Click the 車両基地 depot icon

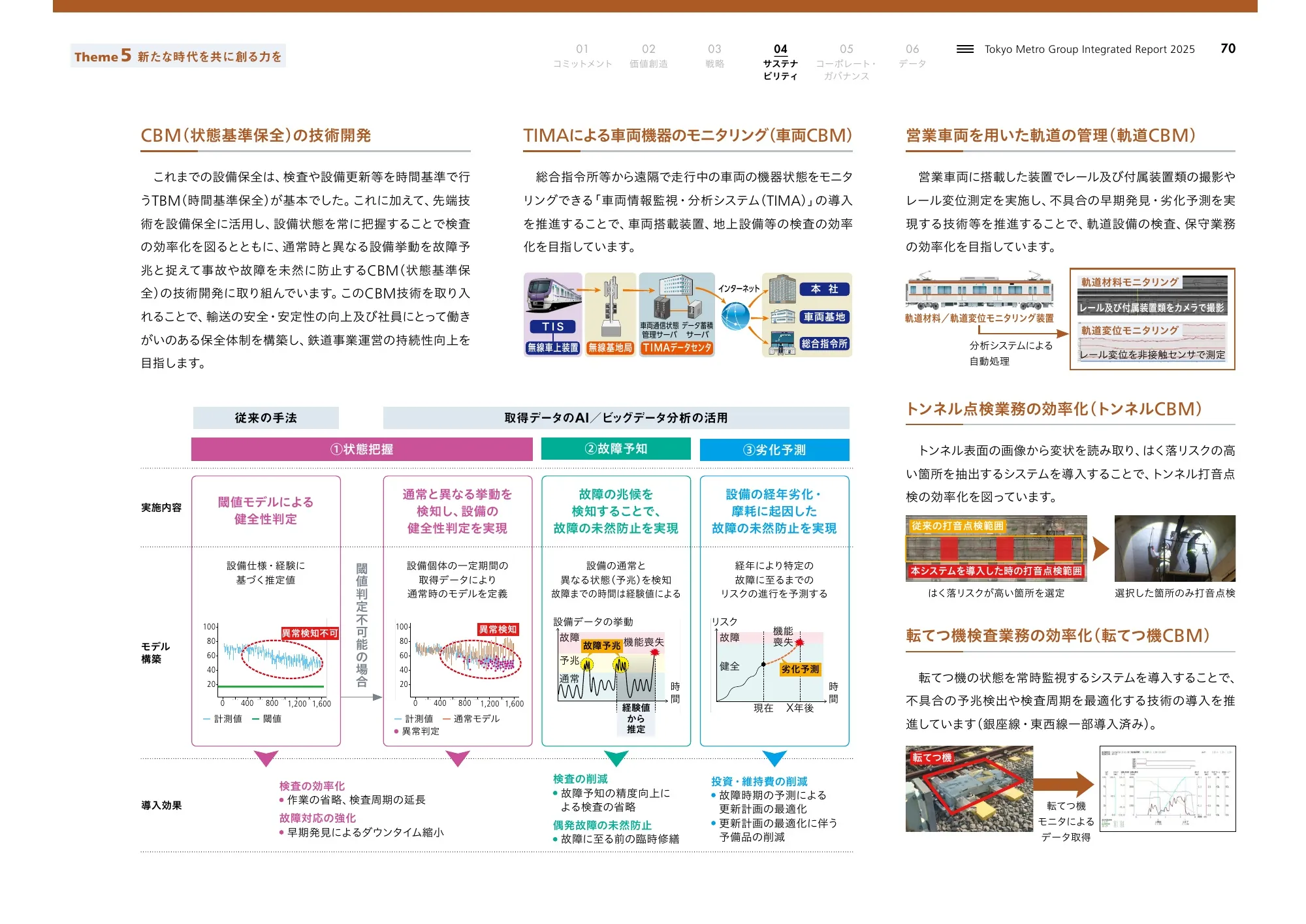coord(782,317)
